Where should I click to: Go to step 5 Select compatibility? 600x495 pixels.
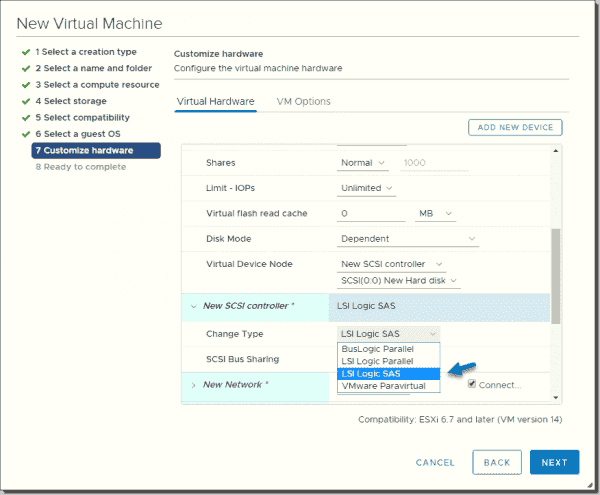83,117
